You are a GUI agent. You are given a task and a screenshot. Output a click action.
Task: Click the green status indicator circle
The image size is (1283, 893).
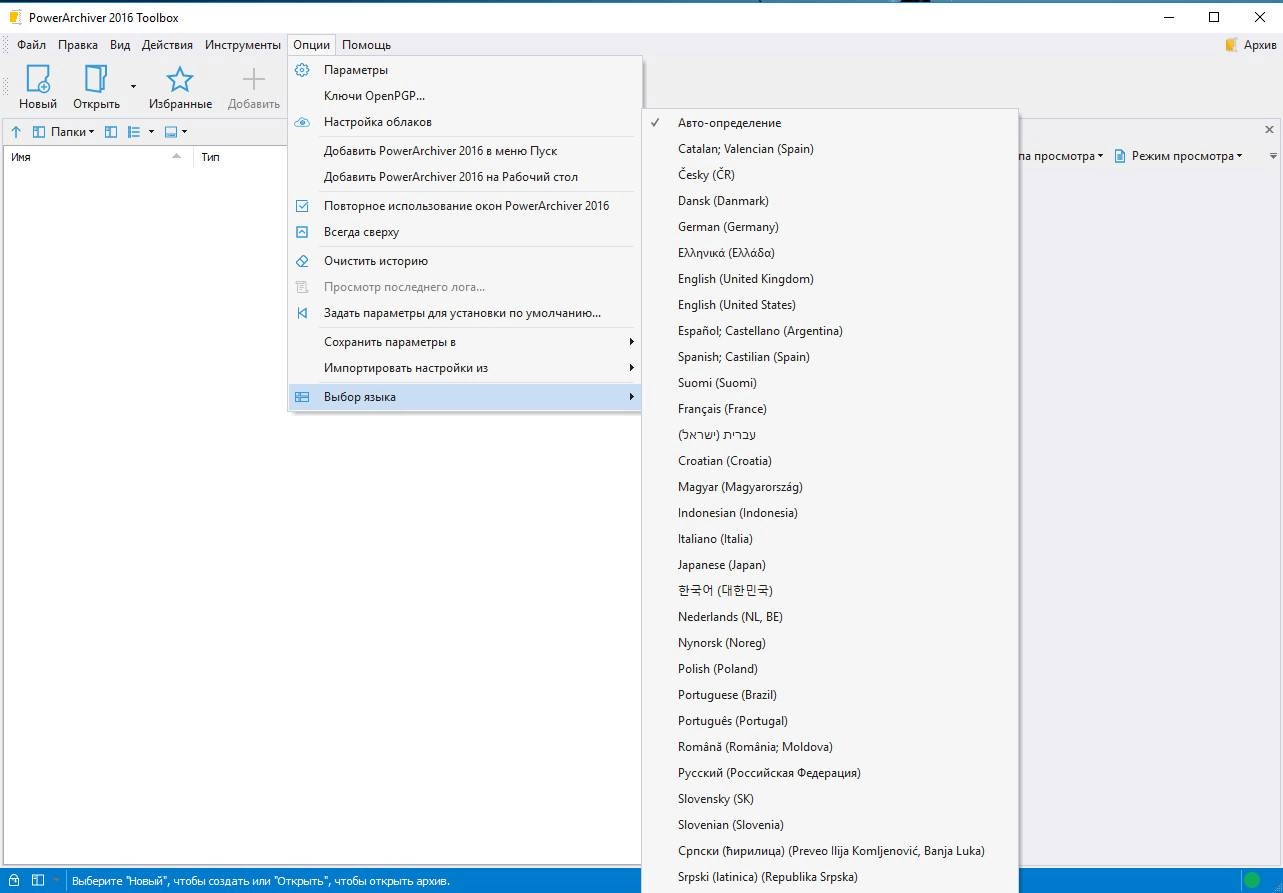(x=1251, y=881)
